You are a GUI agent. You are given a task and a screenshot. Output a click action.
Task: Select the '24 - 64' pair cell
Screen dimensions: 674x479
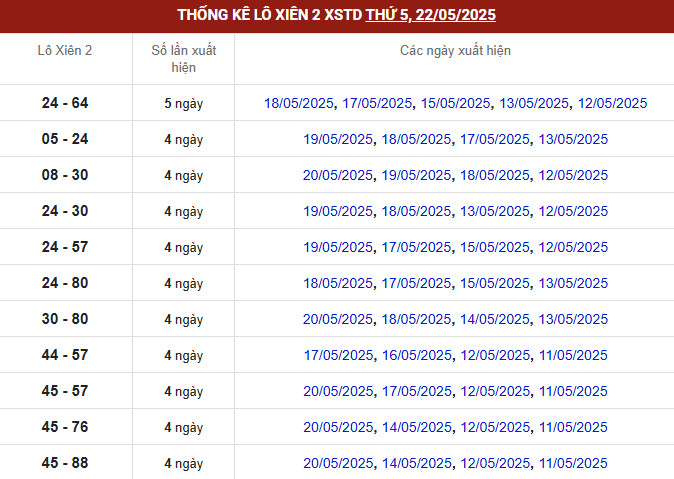click(65, 103)
